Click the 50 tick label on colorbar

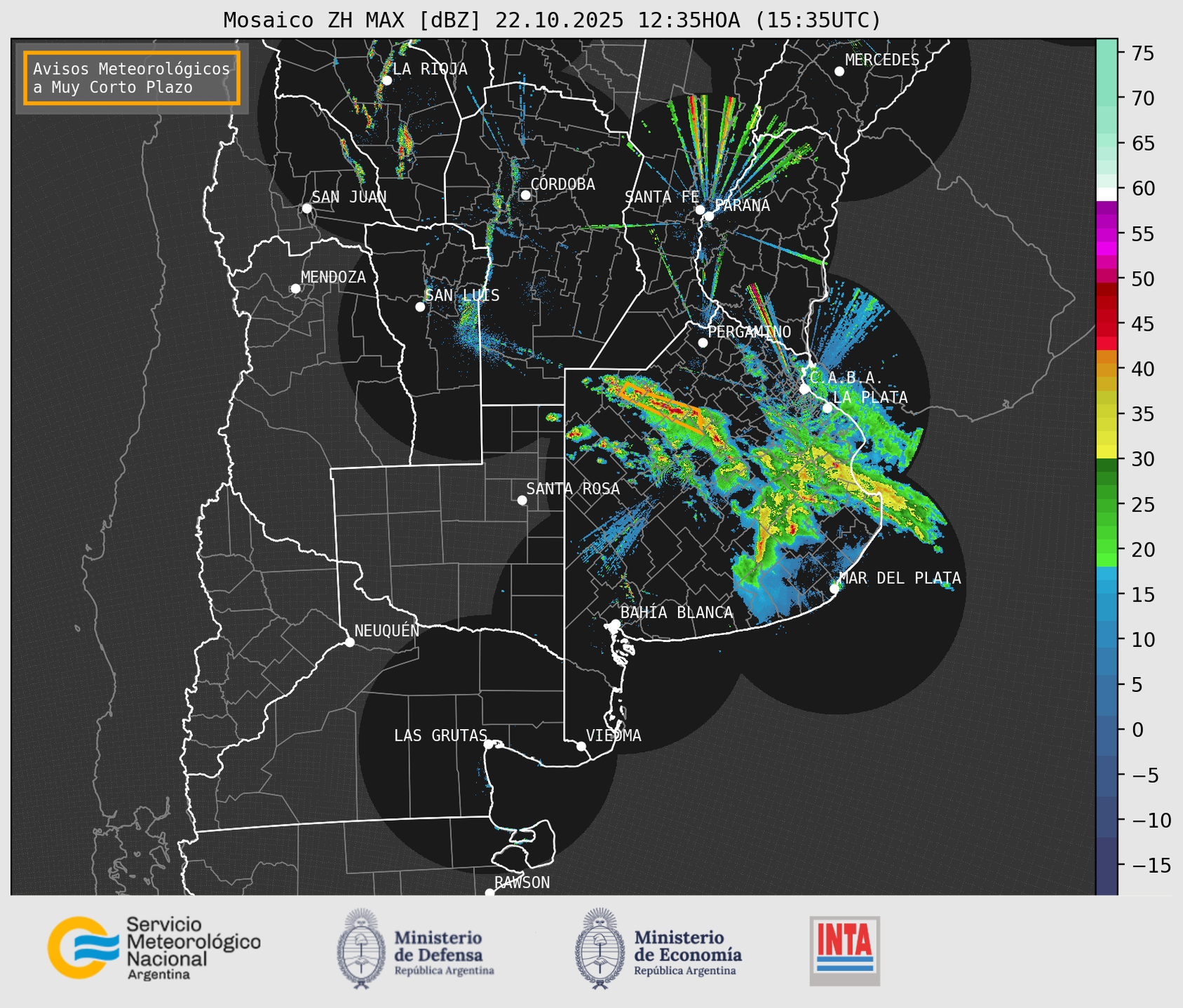pyautogui.click(x=1143, y=279)
